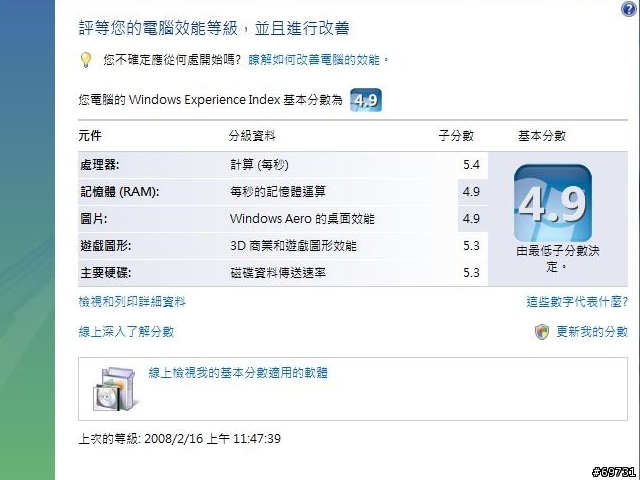Screen dimensions: 640x480
Task: Open 線上深入了解分數 link
Action: tap(126, 331)
